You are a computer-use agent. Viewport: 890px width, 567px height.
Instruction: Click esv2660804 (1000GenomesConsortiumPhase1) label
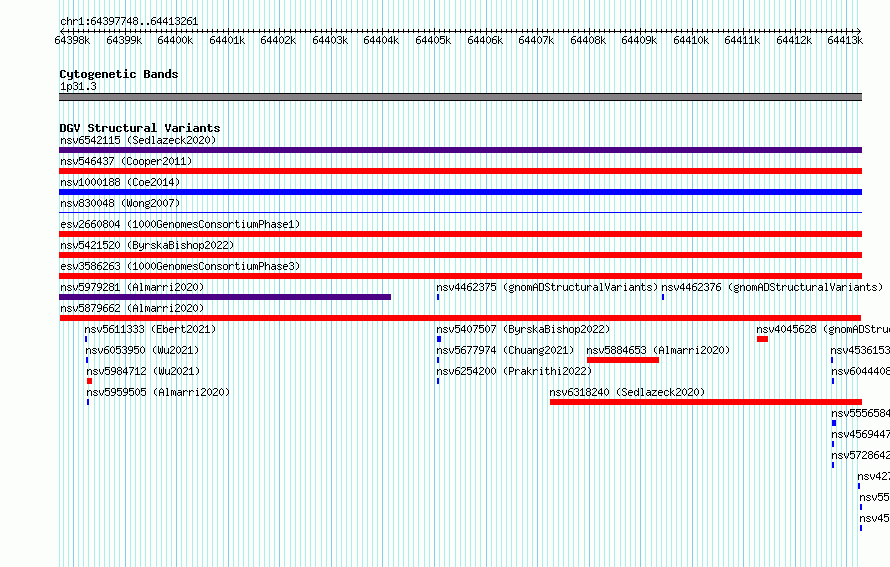tap(180, 224)
